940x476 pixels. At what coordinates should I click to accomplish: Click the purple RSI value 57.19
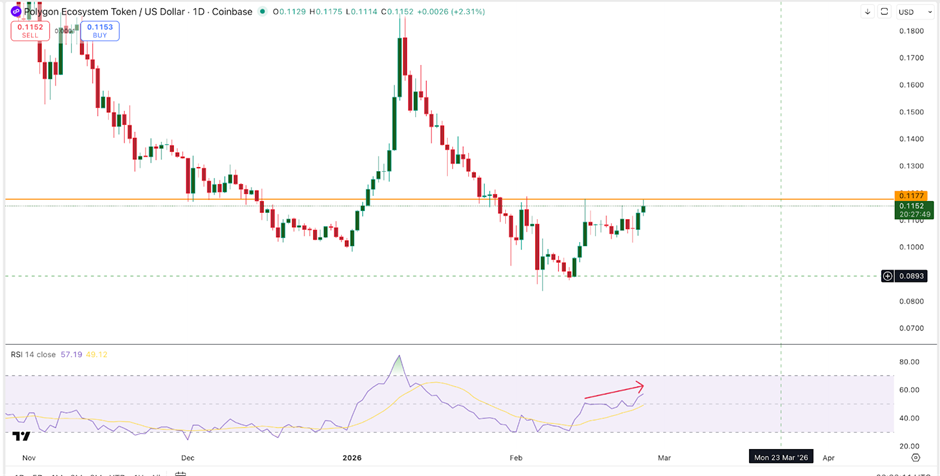[69, 355]
